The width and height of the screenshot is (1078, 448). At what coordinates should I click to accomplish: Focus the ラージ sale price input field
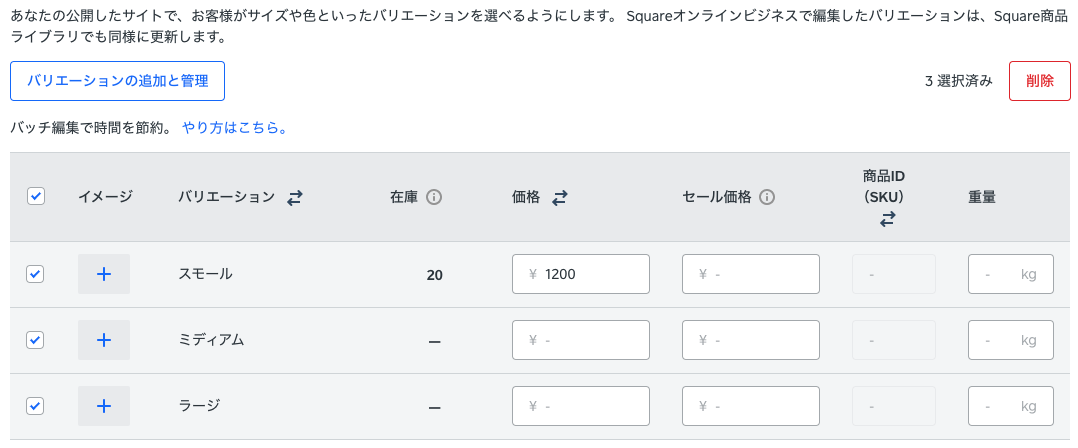(x=751, y=406)
